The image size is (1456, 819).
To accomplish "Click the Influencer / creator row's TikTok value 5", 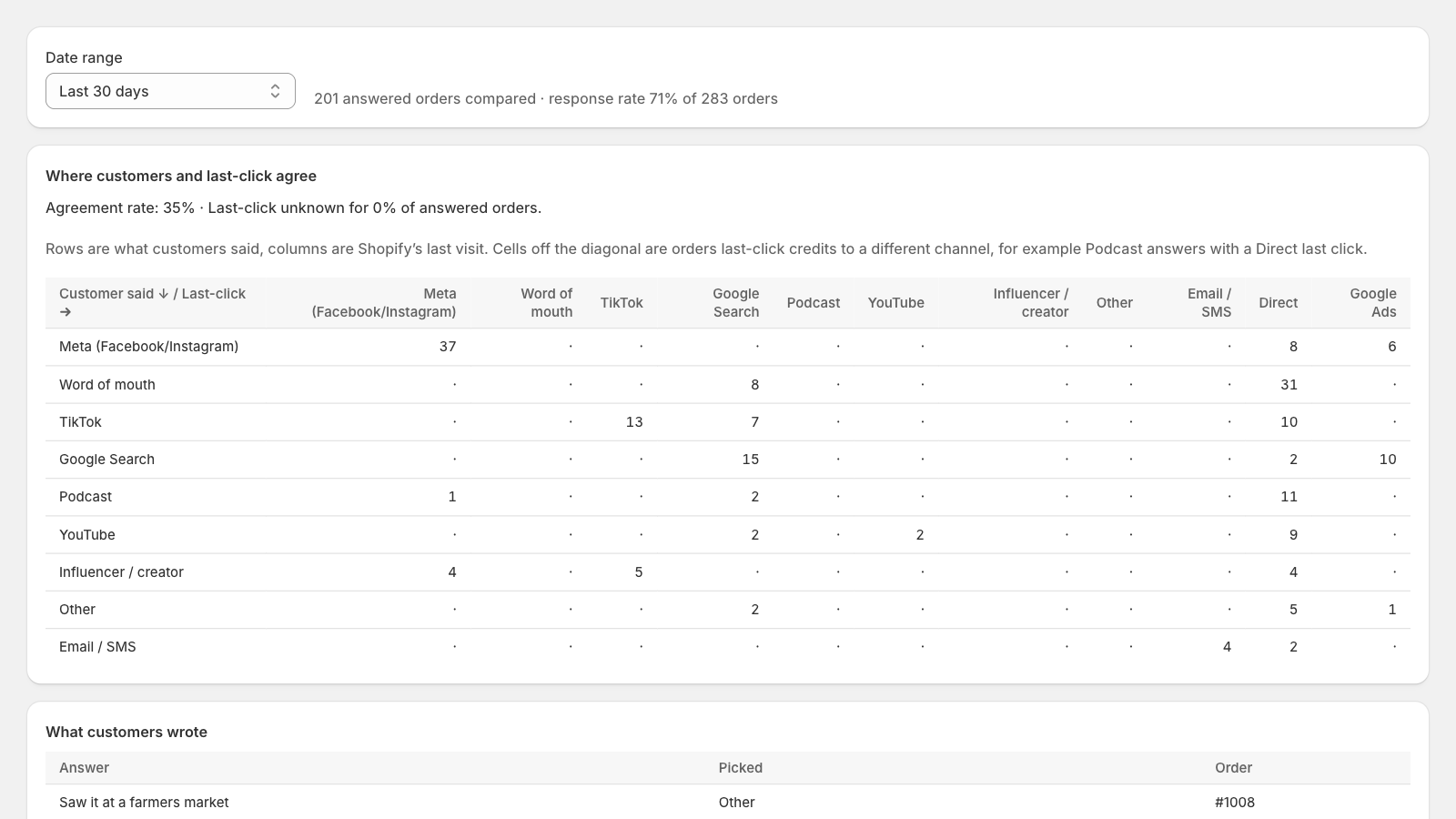I will tap(639, 572).
